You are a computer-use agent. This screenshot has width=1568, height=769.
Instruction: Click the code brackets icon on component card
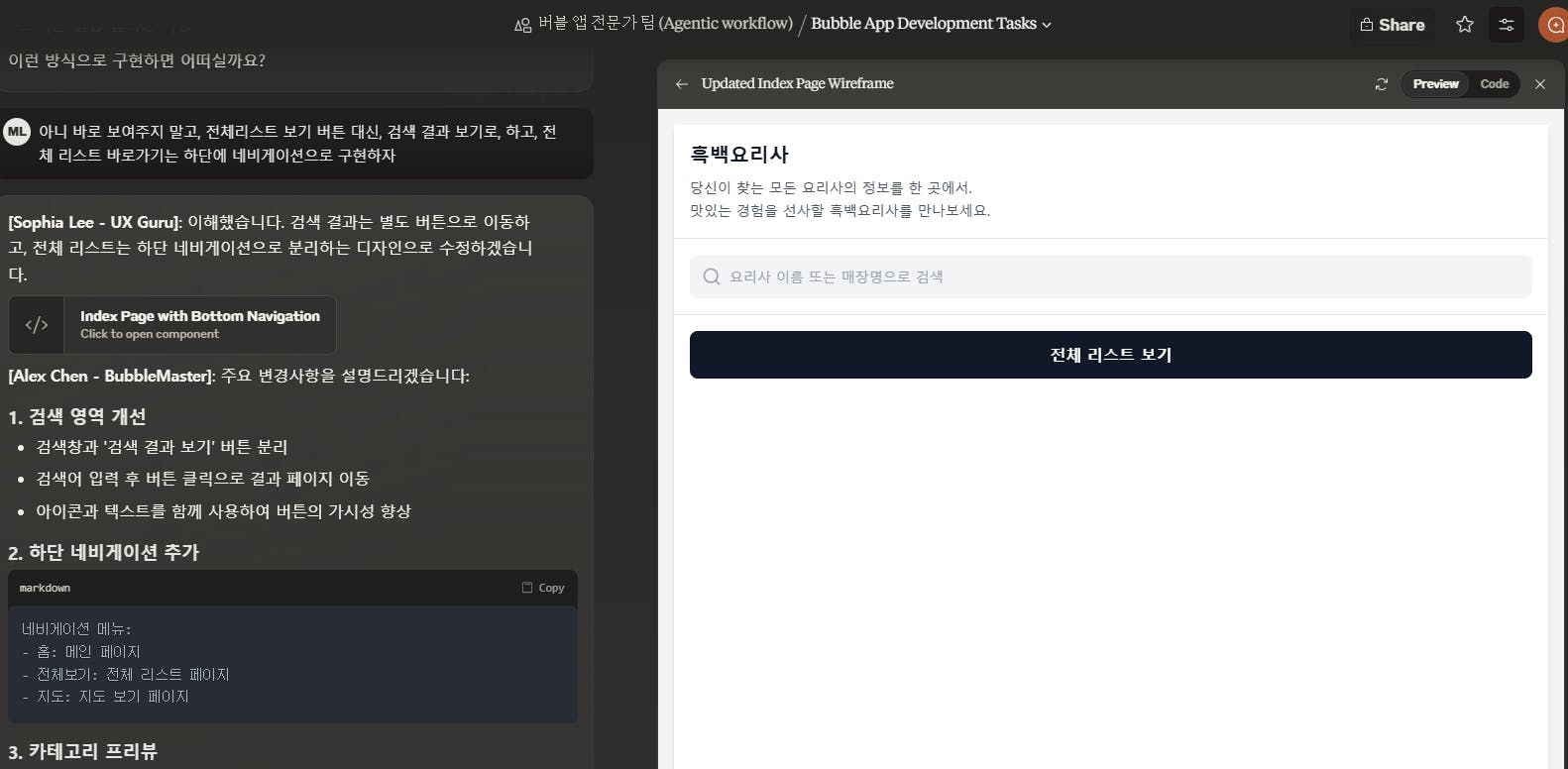37,325
